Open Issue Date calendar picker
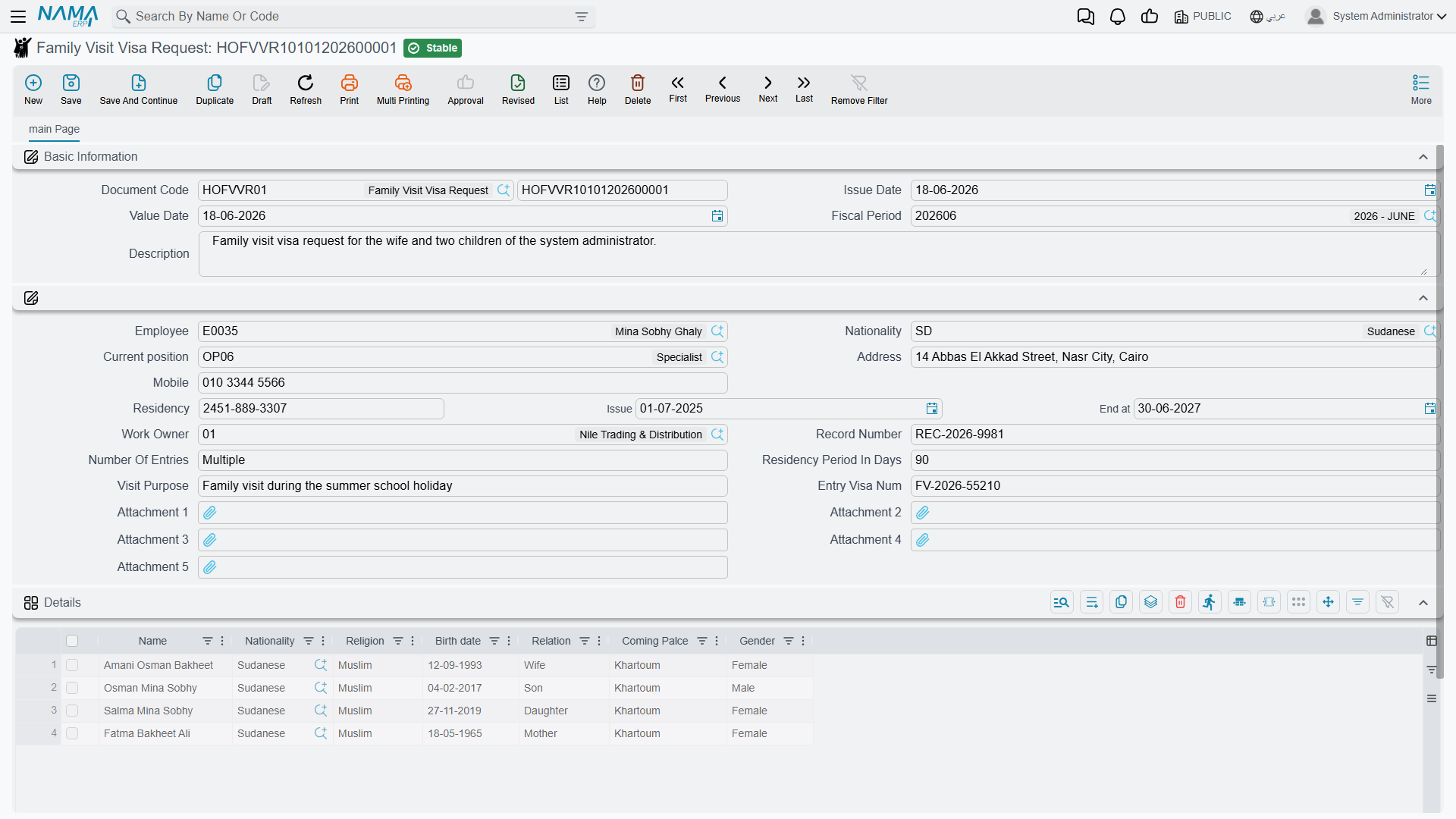The height and width of the screenshot is (819, 1456). coord(1430,190)
